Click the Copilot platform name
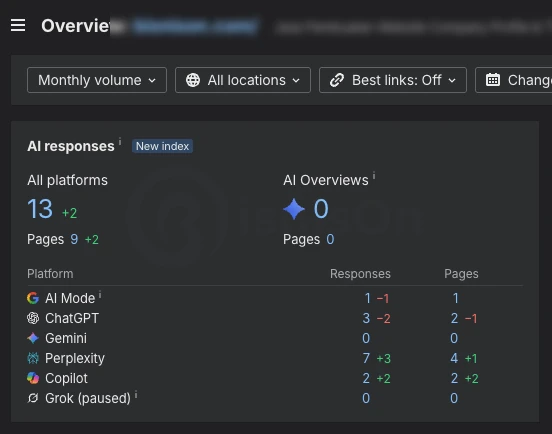Image resolution: width=552 pixels, height=434 pixels. tap(66, 378)
